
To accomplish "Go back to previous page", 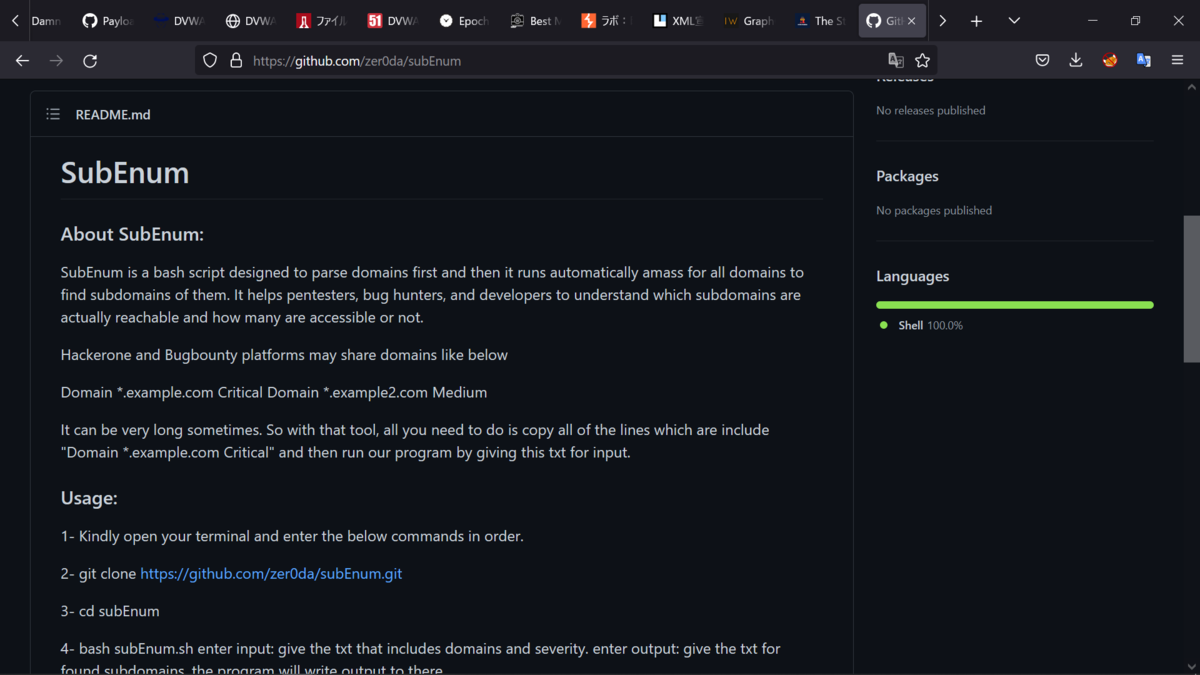I will tap(22, 61).
